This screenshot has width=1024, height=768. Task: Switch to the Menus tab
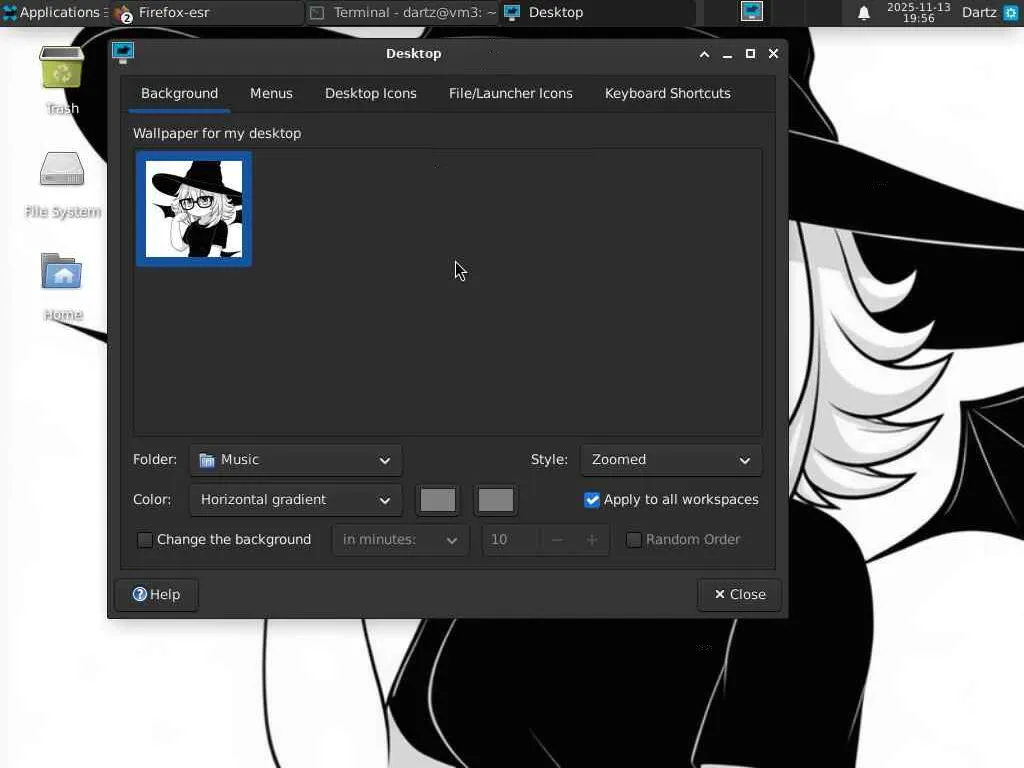pyautogui.click(x=271, y=93)
